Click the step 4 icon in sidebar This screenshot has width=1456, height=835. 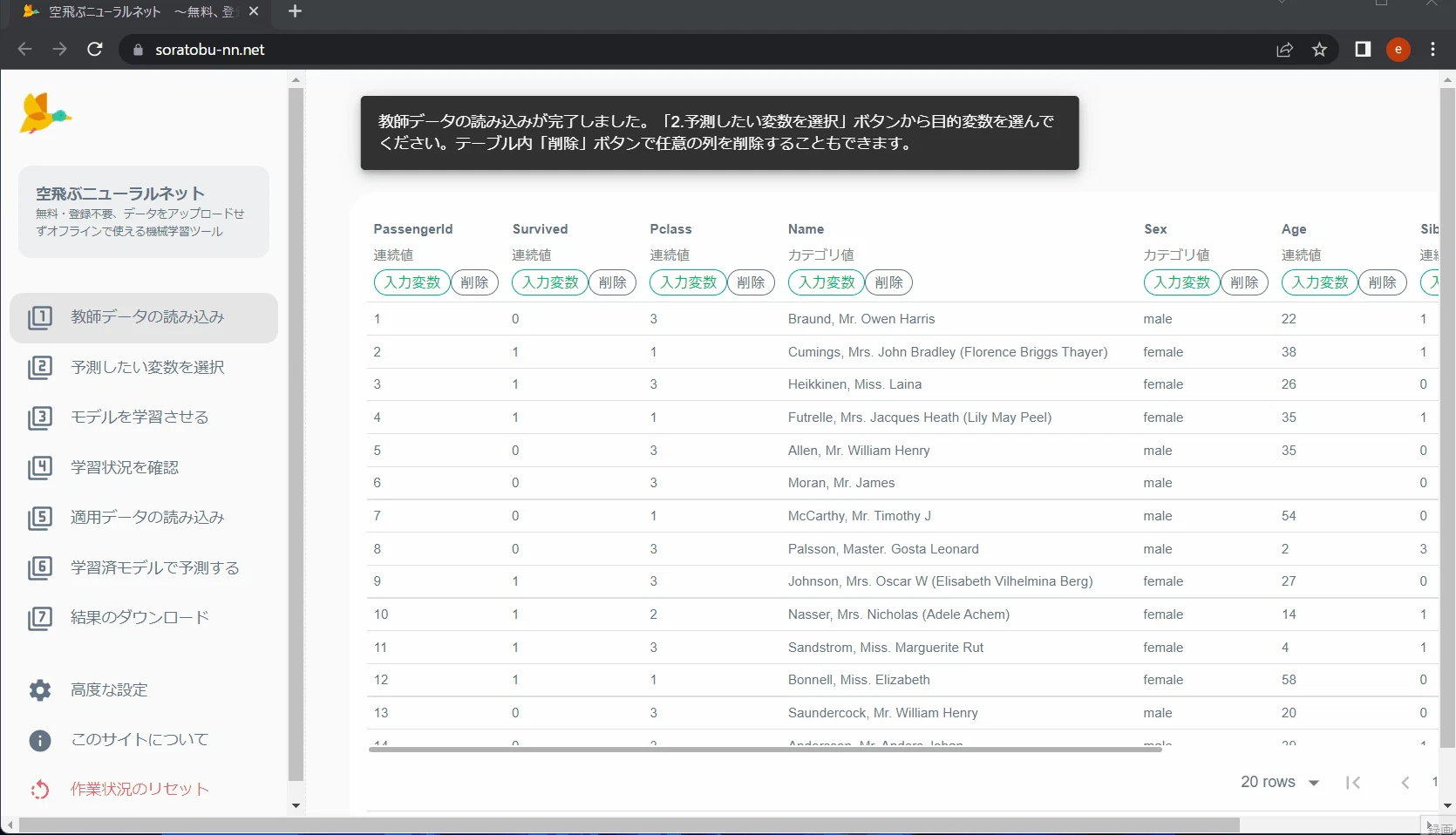(x=40, y=467)
